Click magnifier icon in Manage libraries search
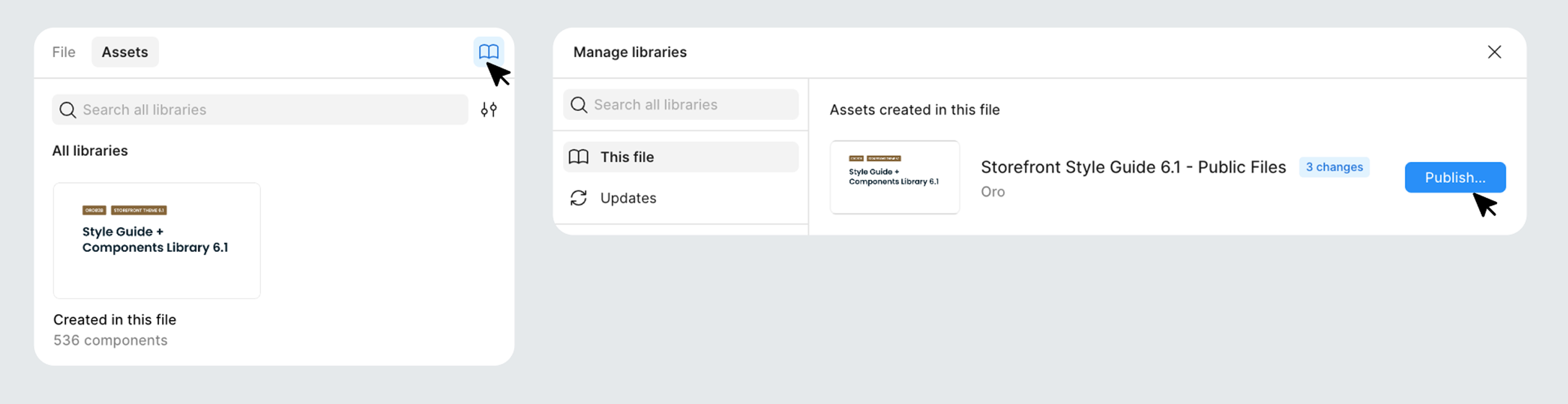This screenshot has width=1568, height=404. click(x=578, y=105)
